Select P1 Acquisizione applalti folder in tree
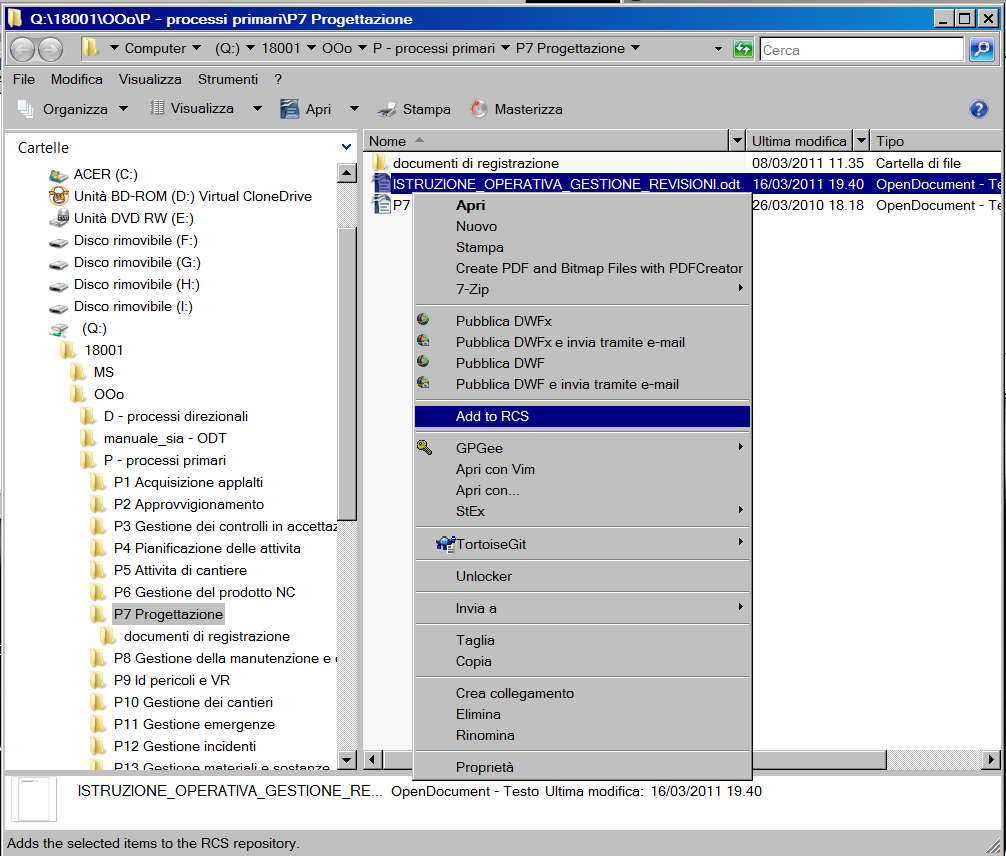Screen dimensions: 1006x856 pyautogui.click(x=188, y=483)
